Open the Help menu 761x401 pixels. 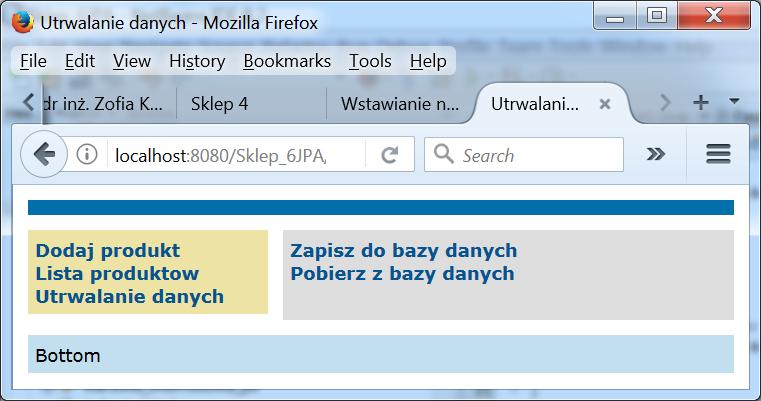(x=428, y=61)
